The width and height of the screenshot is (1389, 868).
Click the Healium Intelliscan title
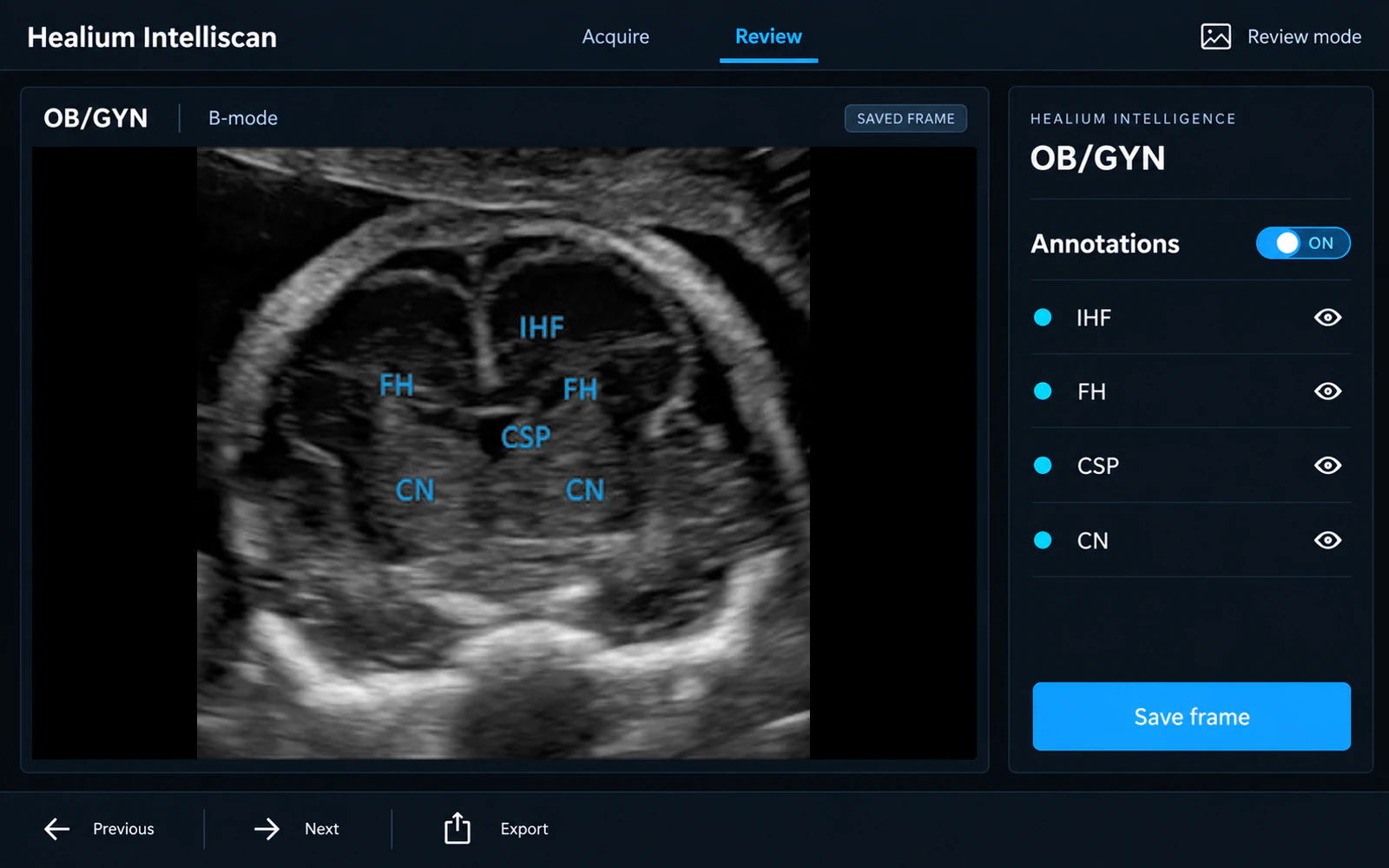pyautogui.click(x=152, y=37)
